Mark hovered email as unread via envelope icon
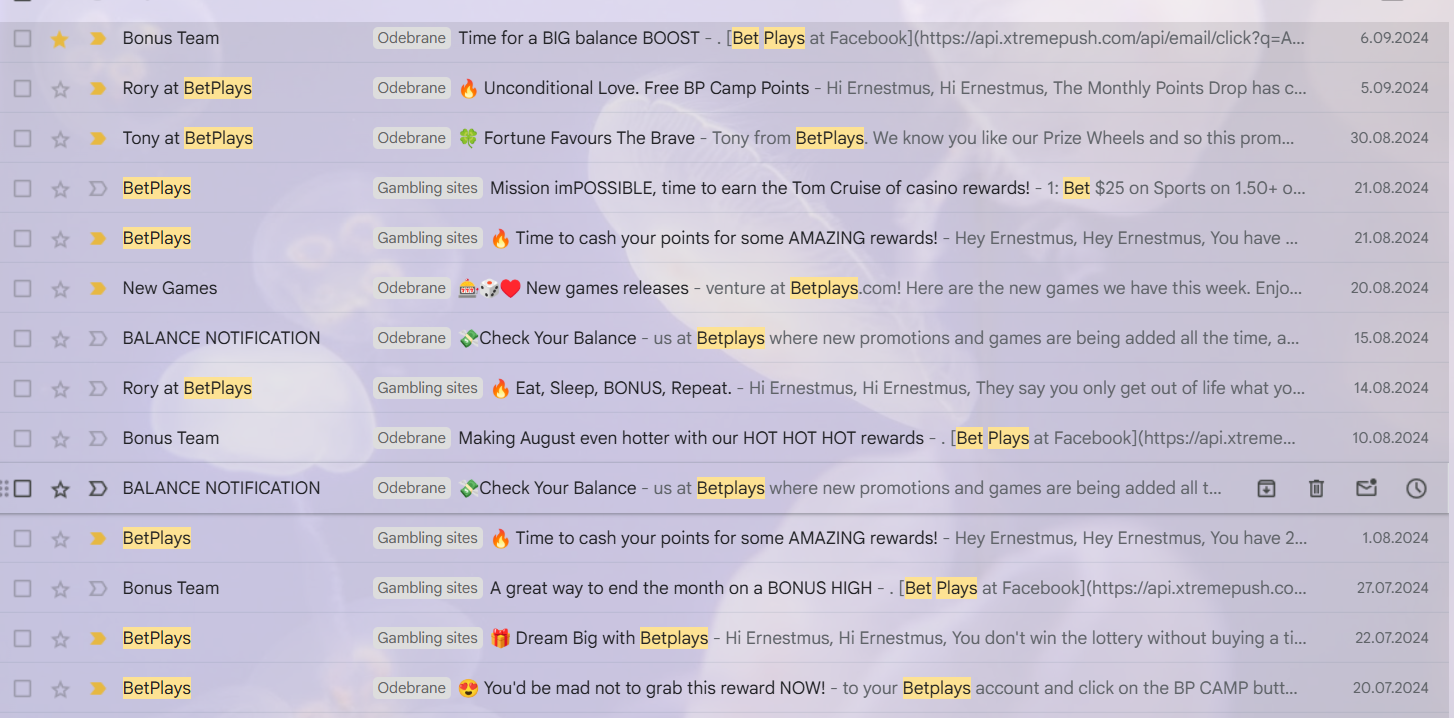 1366,488
